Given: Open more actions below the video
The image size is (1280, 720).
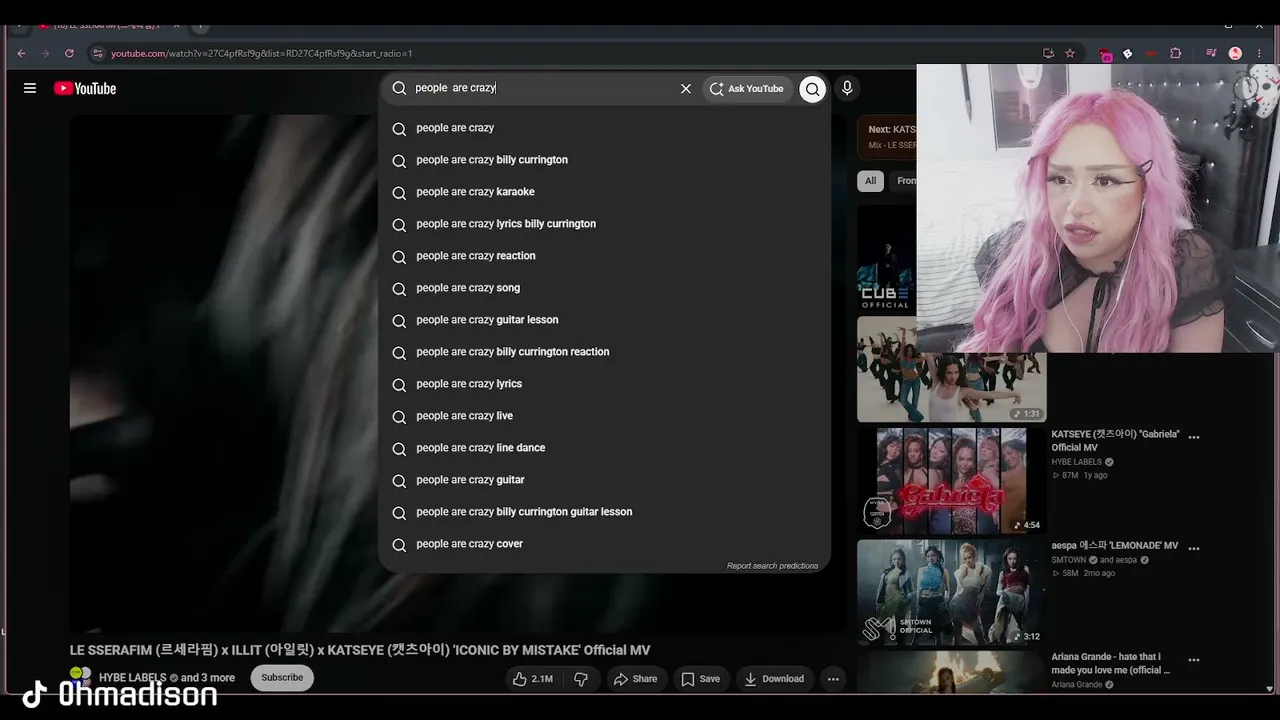Looking at the screenshot, I should coord(833,679).
